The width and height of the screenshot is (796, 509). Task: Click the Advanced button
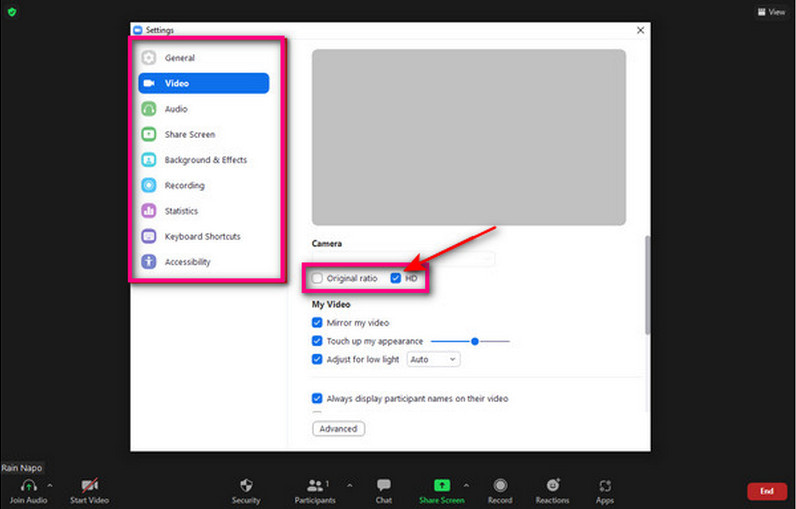click(x=338, y=429)
